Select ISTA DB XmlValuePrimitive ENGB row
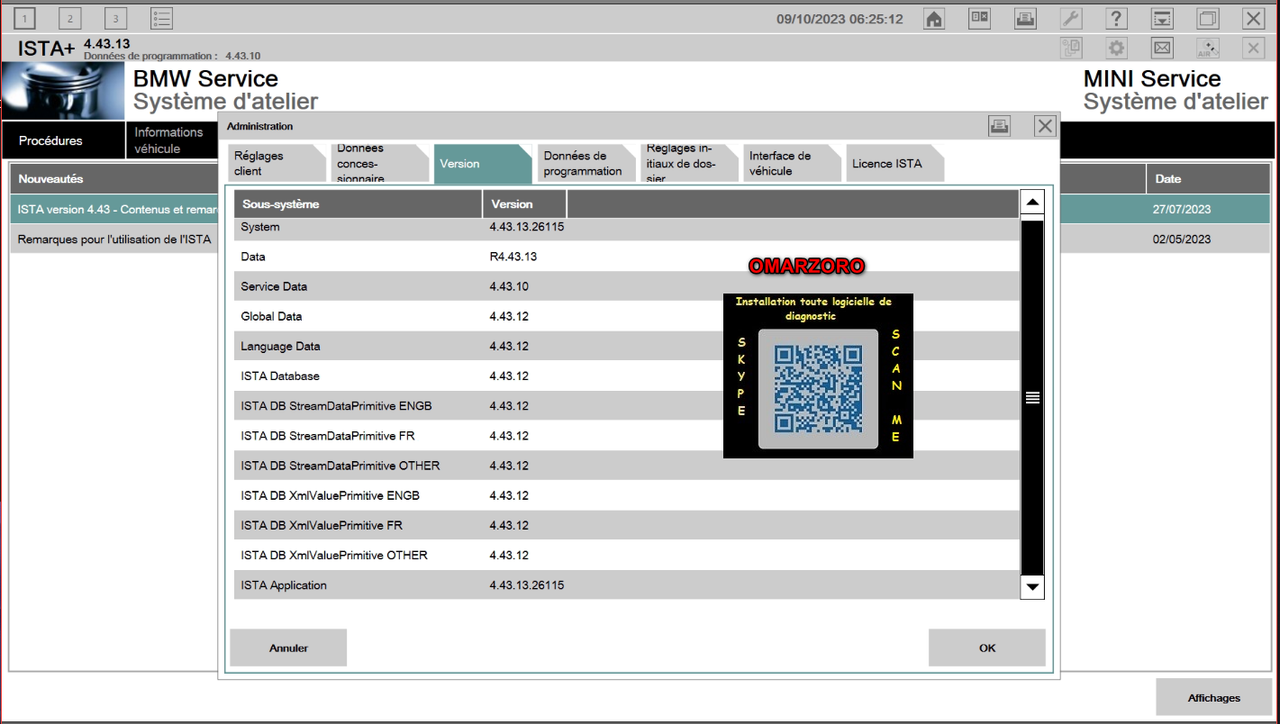Screen dimensions: 1280x724 [627, 496]
